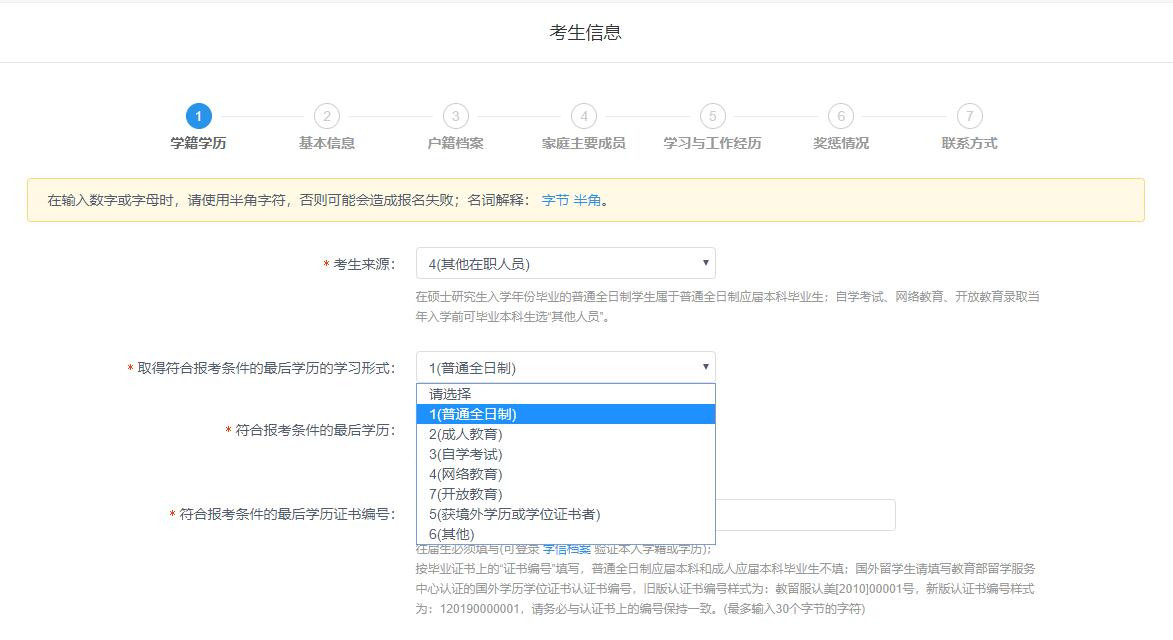Click the step 6 奖惩情况 circle icon
This screenshot has height=640, width=1173.
pyautogui.click(x=840, y=117)
